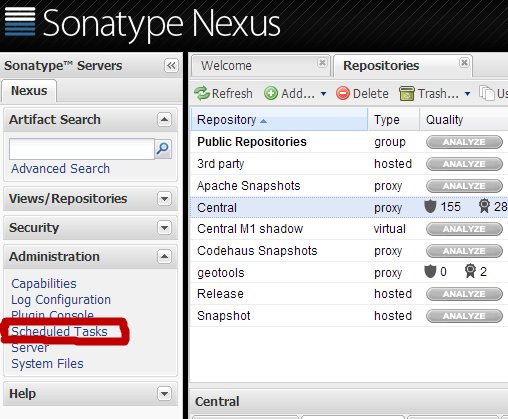Close the Repositories tab
Screen dimensions: 508x419
(x=464, y=62)
